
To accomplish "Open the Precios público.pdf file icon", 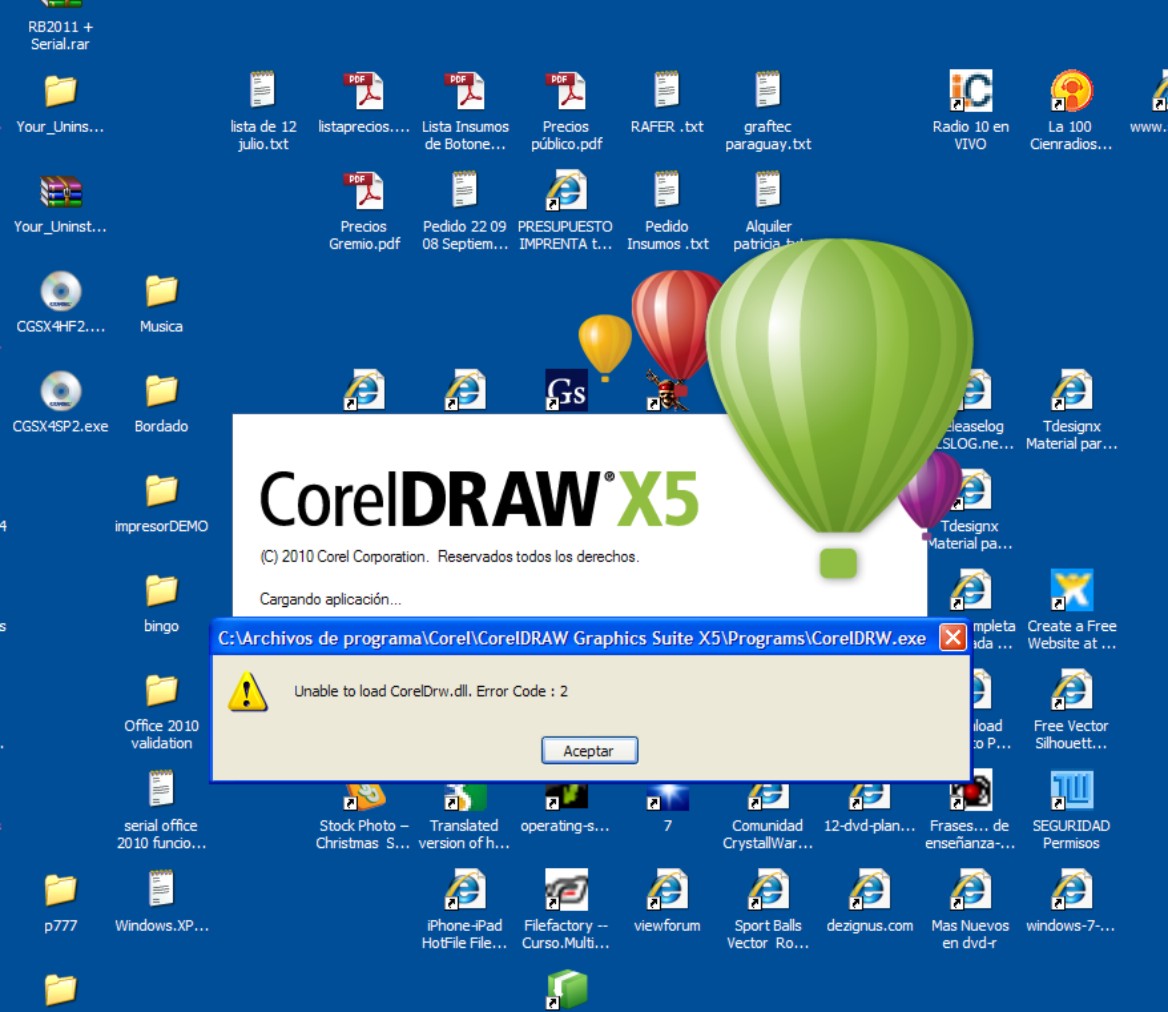I will click(x=566, y=92).
